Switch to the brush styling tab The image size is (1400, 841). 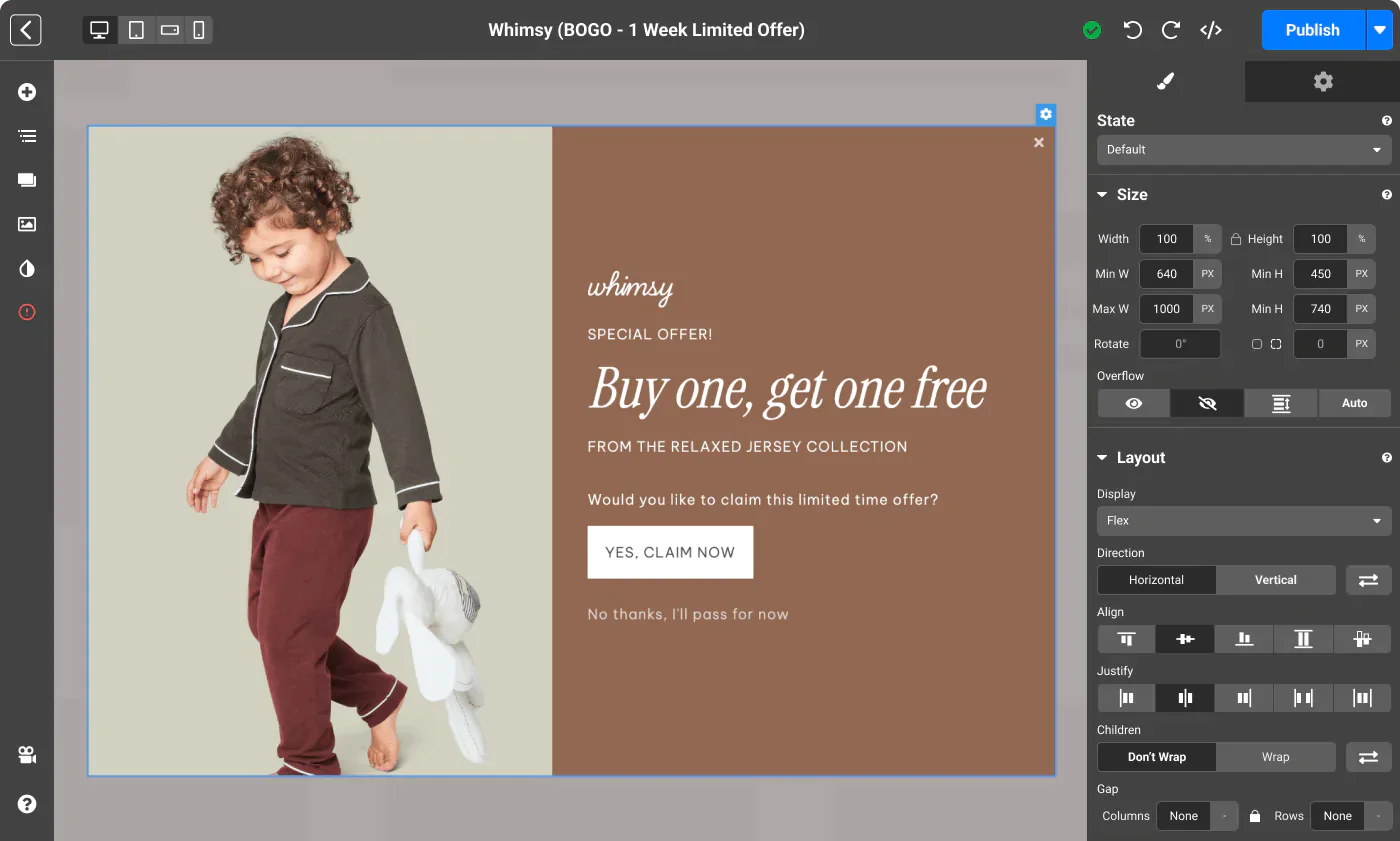tap(1166, 81)
